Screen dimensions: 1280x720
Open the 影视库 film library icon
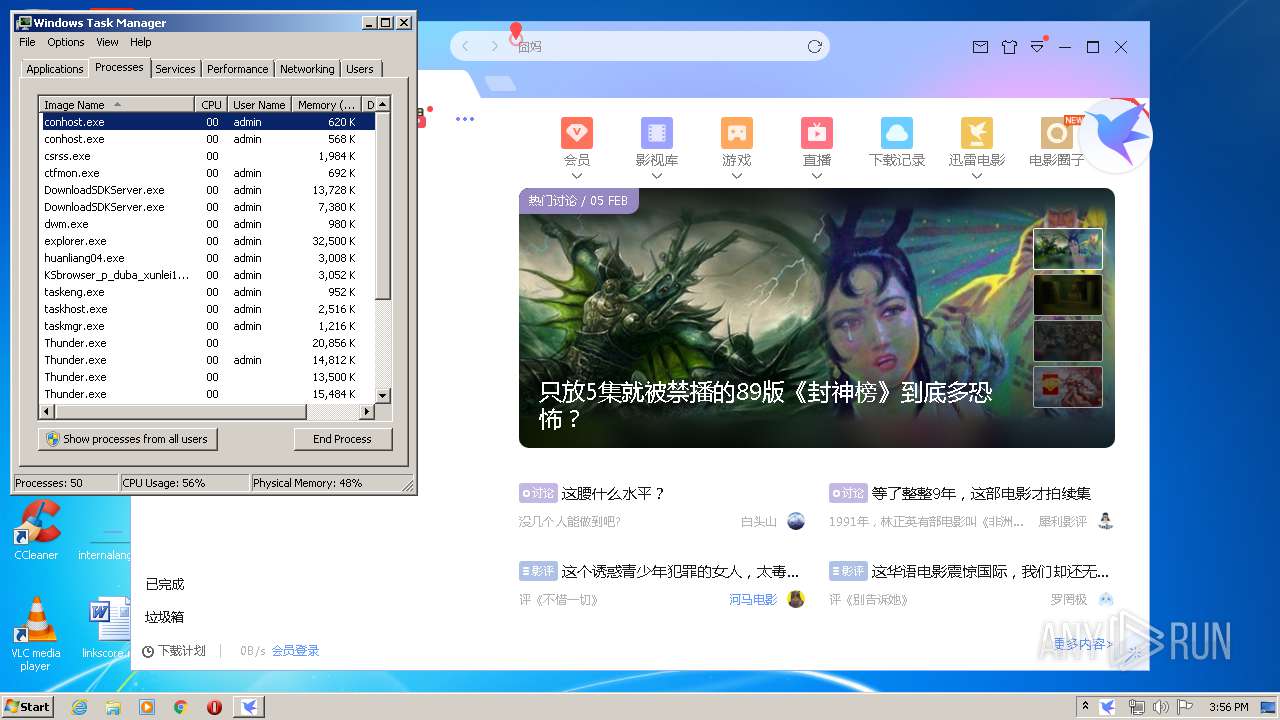(x=657, y=133)
